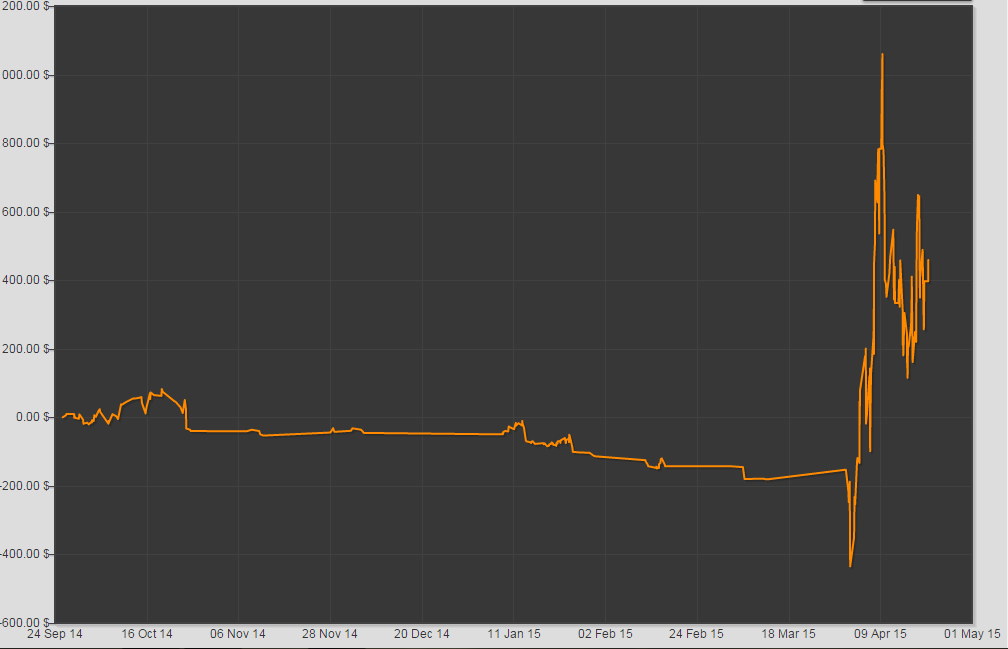Image resolution: width=1008 pixels, height=649 pixels.
Task: Click the '800.00 $' value axis label
Action: [x=26, y=143]
